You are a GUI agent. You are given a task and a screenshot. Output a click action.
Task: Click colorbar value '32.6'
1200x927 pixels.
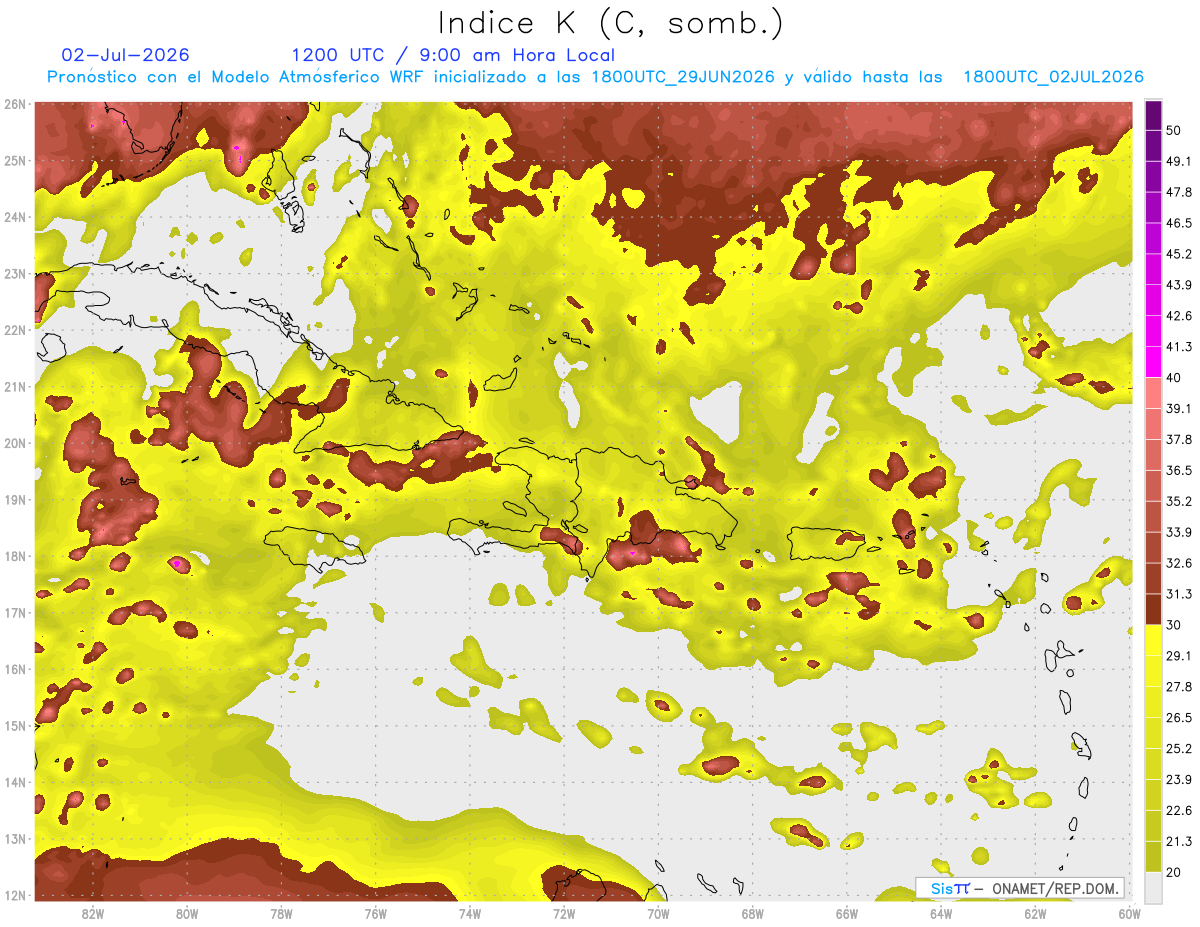click(1178, 563)
